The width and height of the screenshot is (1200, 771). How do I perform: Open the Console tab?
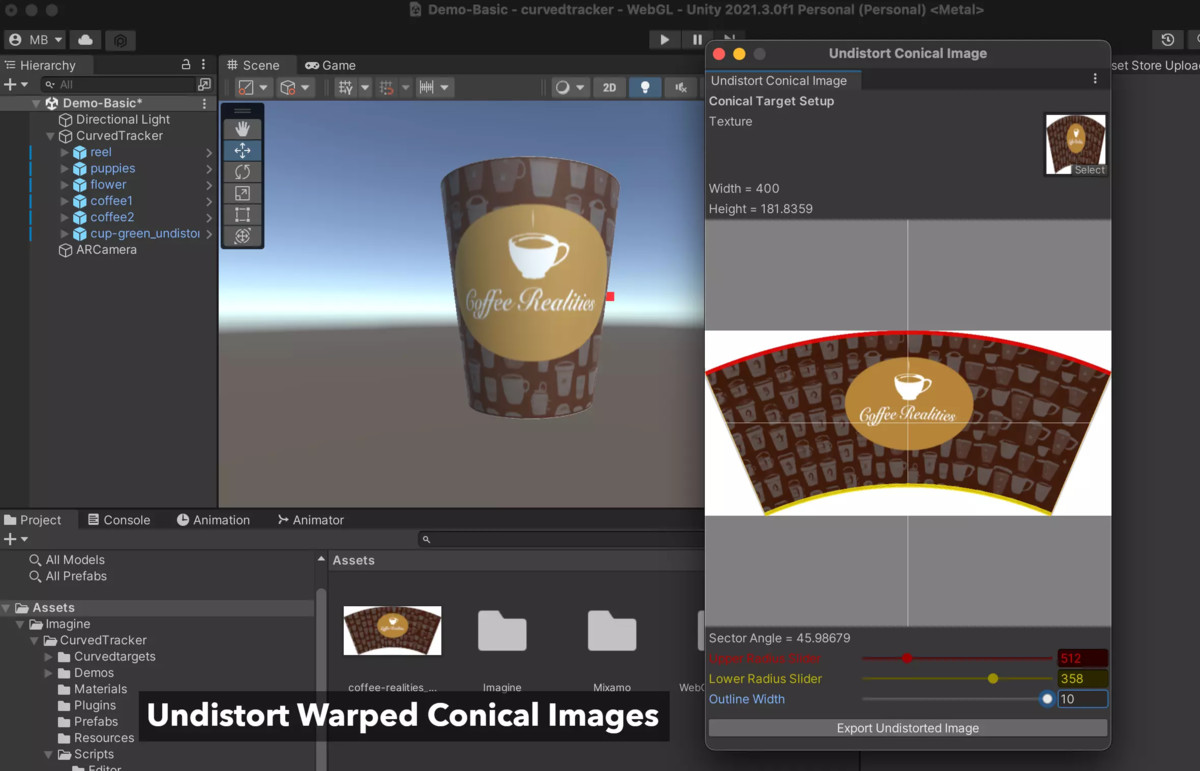(x=120, y=519)
